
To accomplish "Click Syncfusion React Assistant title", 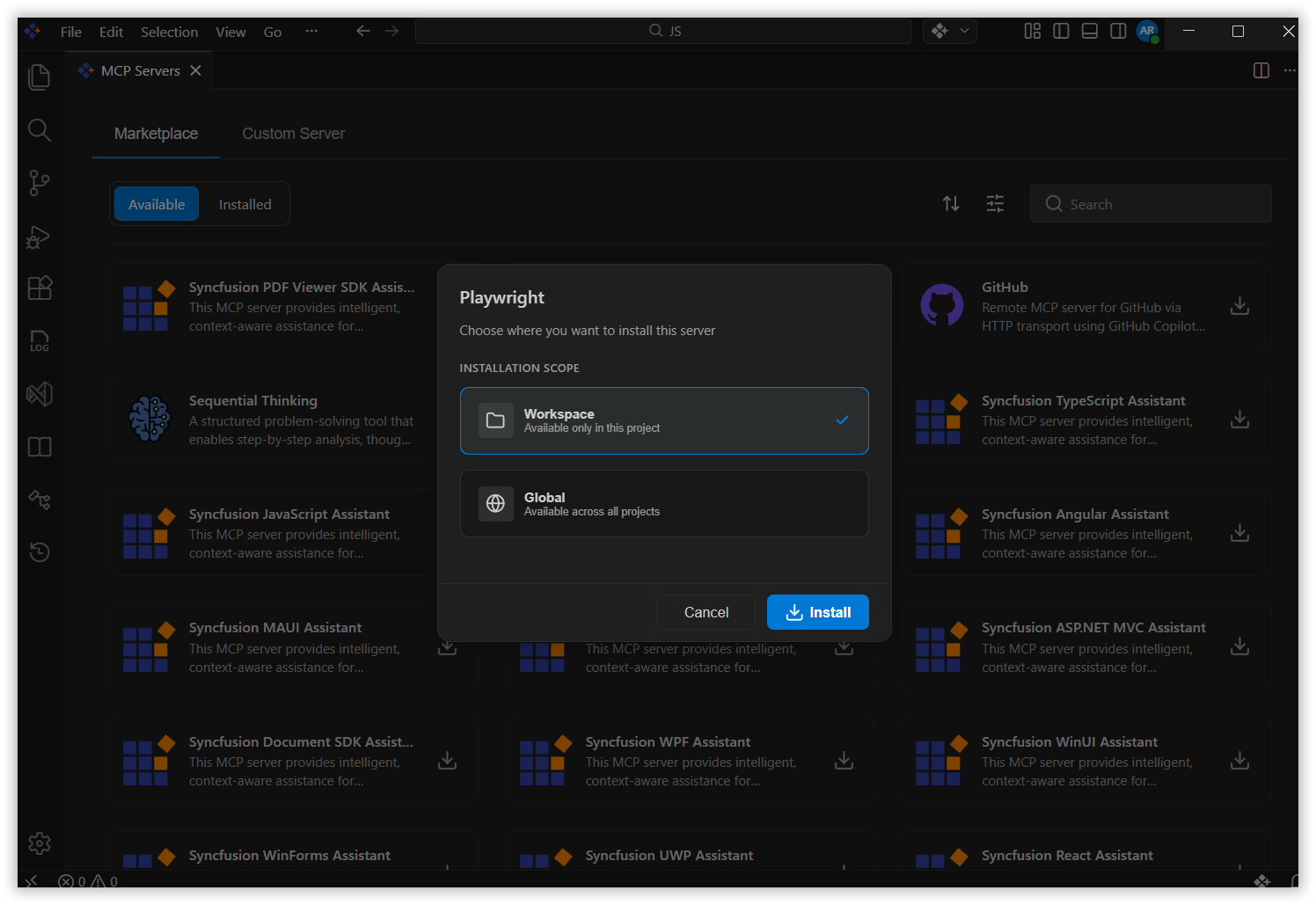I will tap(1067, 856).
